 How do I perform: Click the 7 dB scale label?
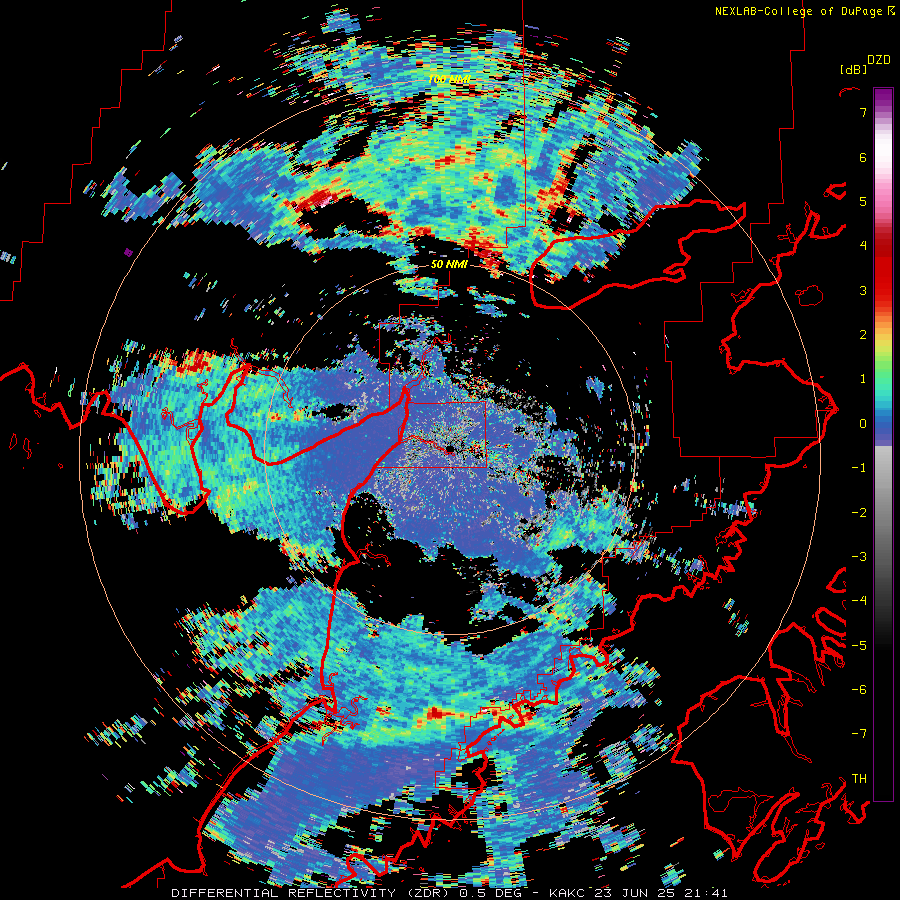coord(863,112)
